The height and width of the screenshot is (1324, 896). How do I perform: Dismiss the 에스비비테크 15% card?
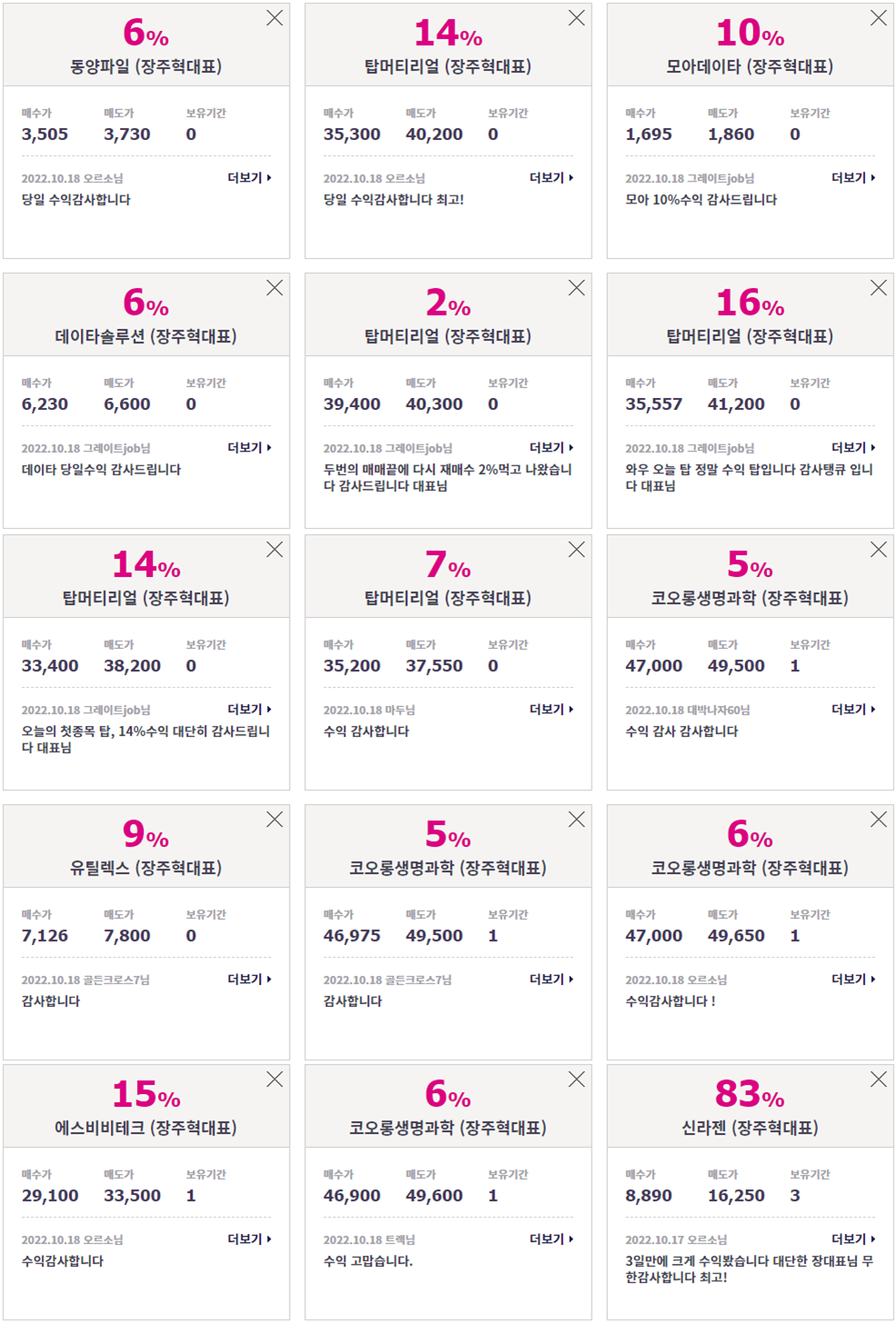(x=274, y=1080)
